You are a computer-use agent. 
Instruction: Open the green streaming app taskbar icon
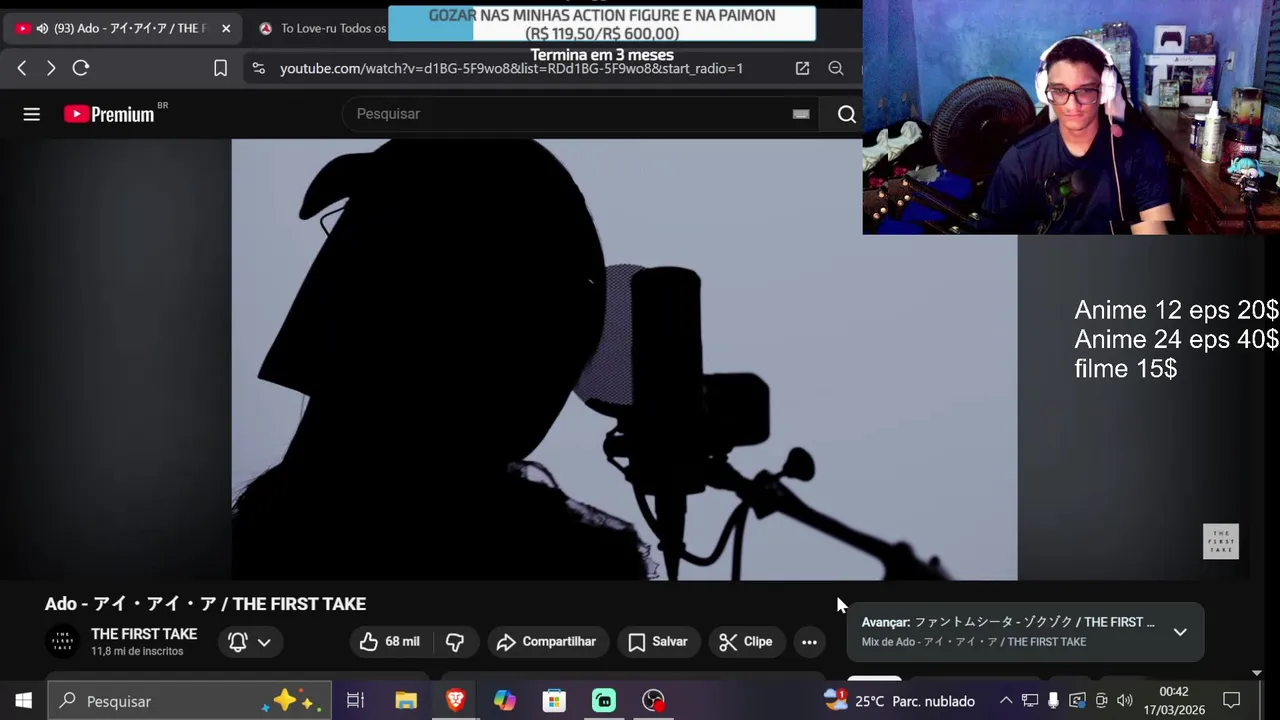click(604, 701)
